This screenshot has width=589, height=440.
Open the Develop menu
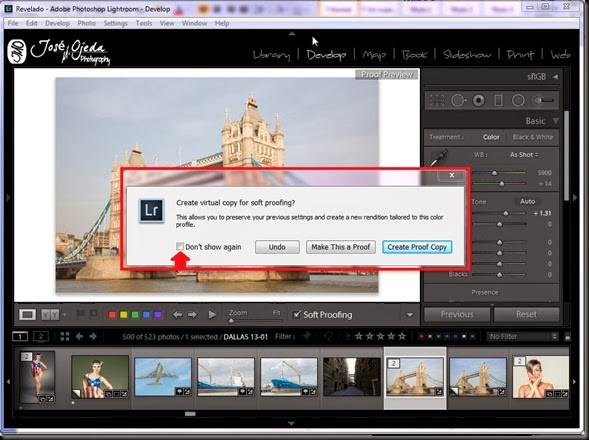(x=57, y=23)
